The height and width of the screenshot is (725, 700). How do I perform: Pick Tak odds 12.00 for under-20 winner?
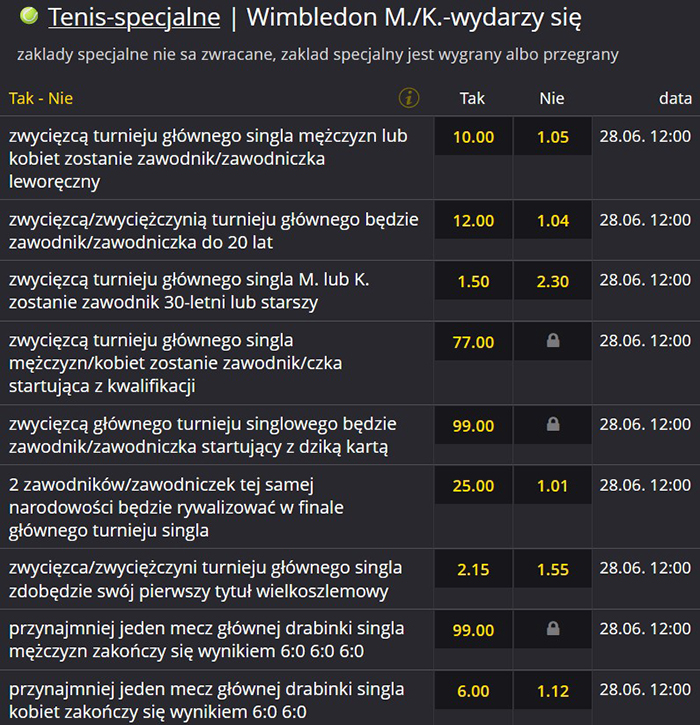pyautogui.click(x=473, y=221)
